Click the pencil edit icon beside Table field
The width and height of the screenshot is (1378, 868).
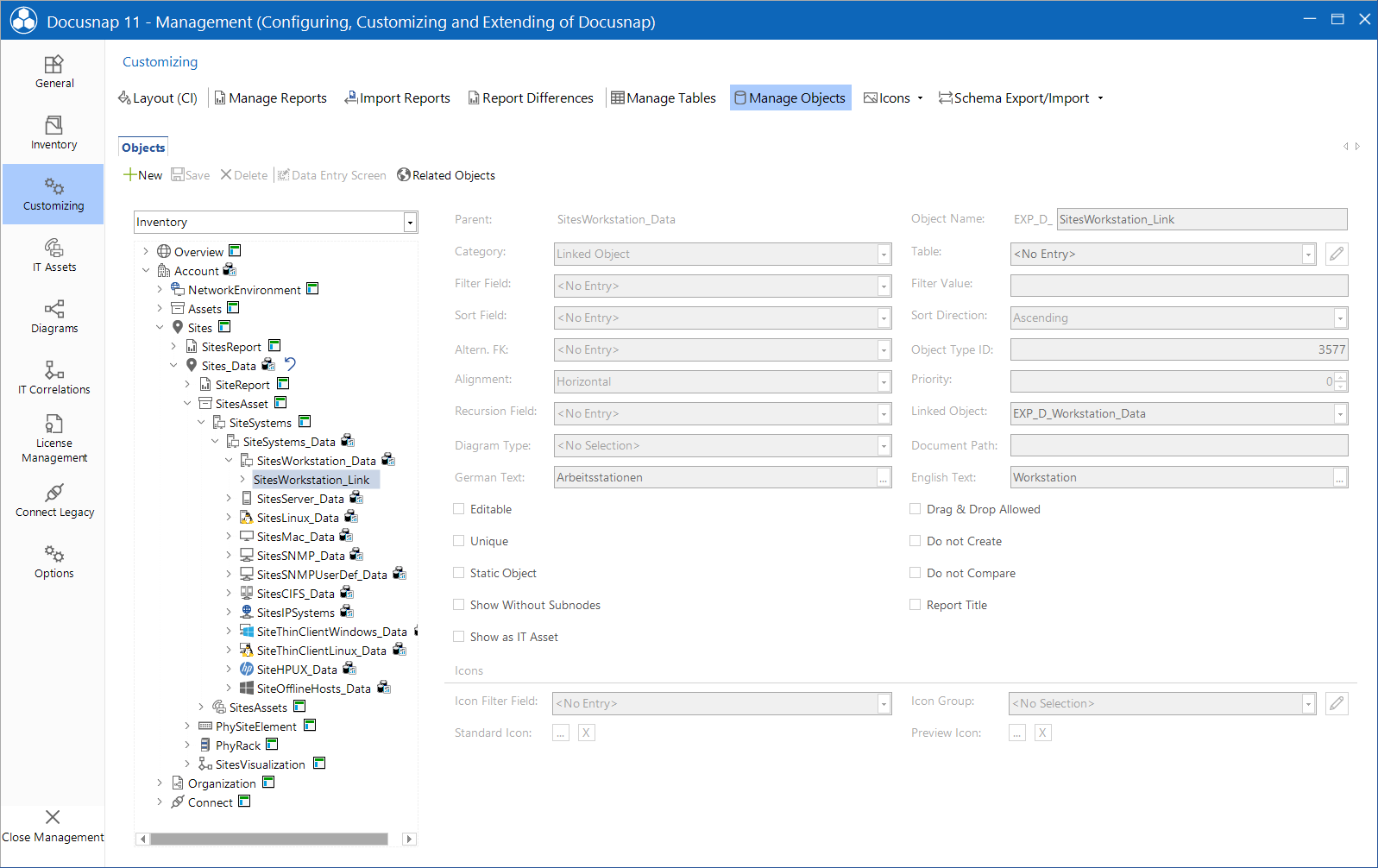(x=1337, y=254)
